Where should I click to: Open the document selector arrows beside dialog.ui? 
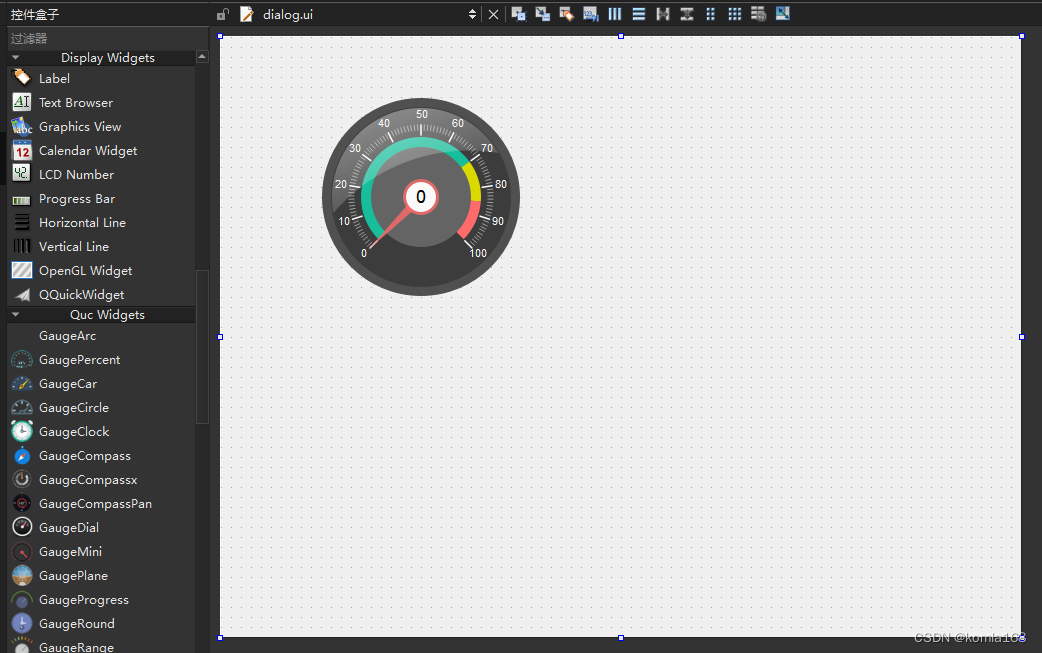pos(471,13)
